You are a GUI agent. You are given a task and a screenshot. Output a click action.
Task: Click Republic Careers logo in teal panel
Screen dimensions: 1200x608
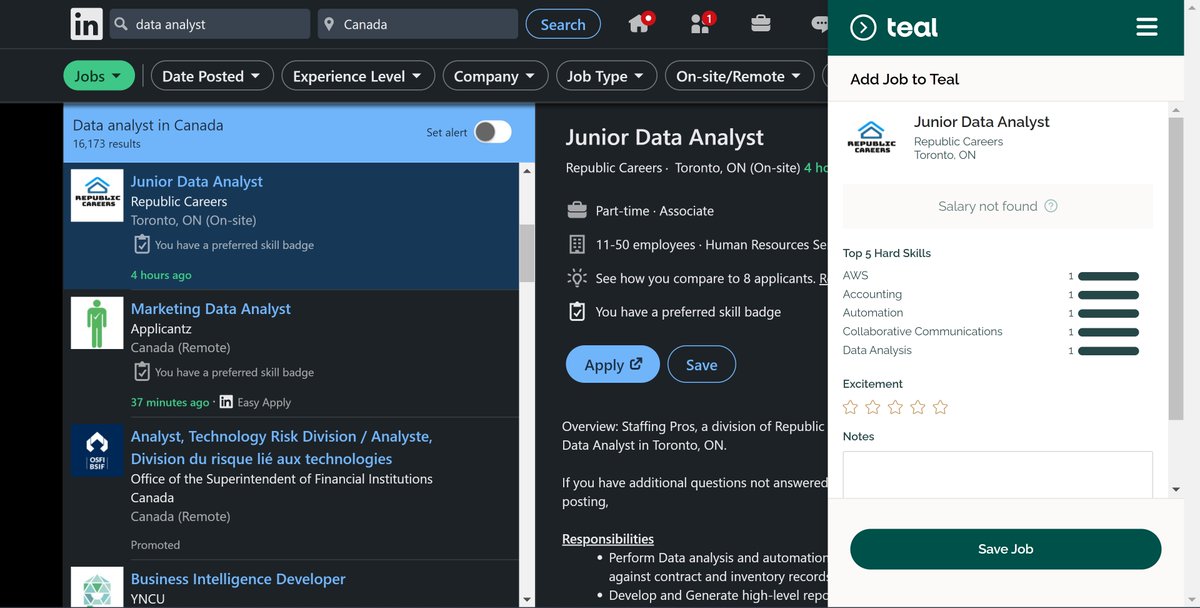(872, 137)
